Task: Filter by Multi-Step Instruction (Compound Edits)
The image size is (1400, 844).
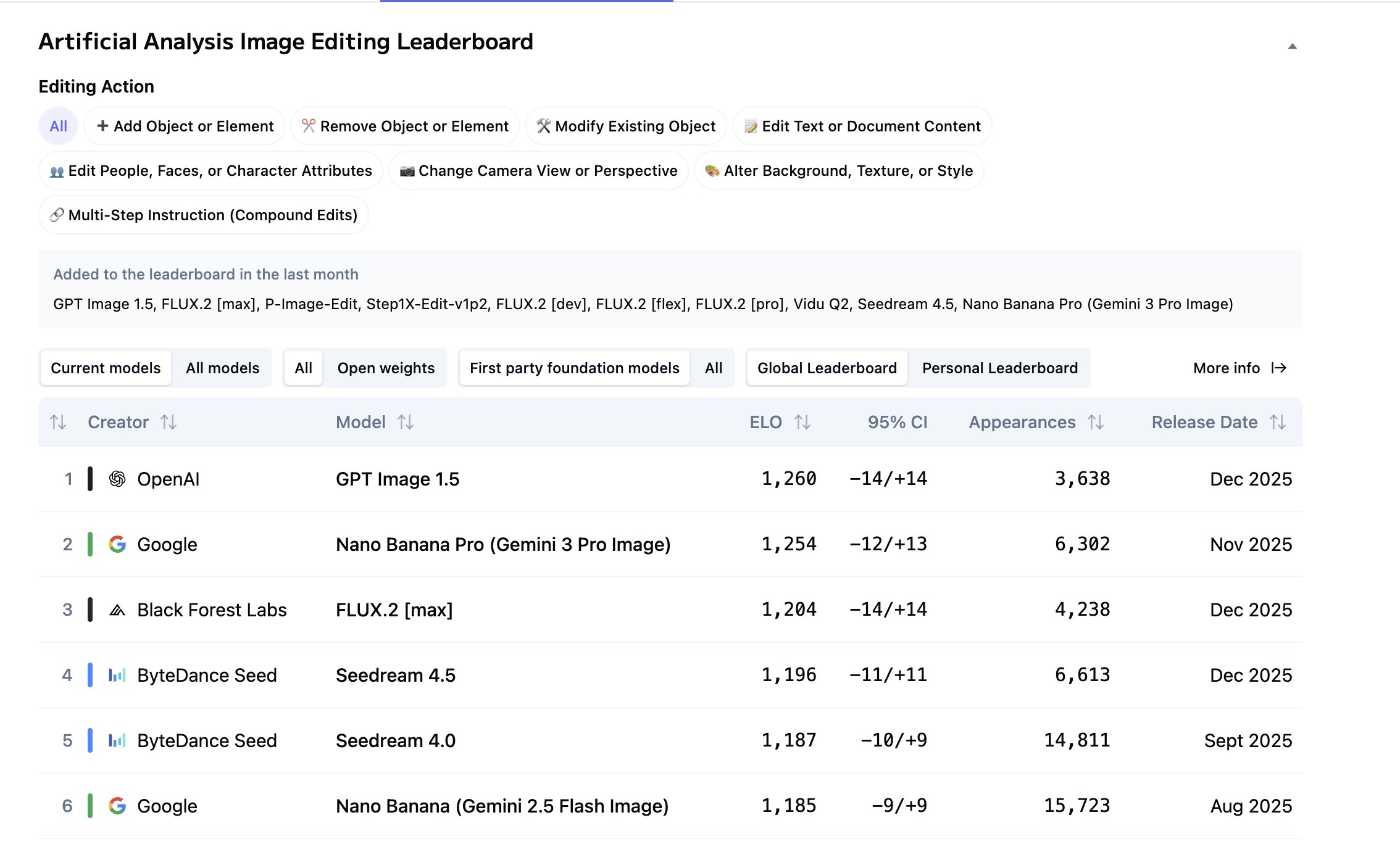Action: point(204,215)
